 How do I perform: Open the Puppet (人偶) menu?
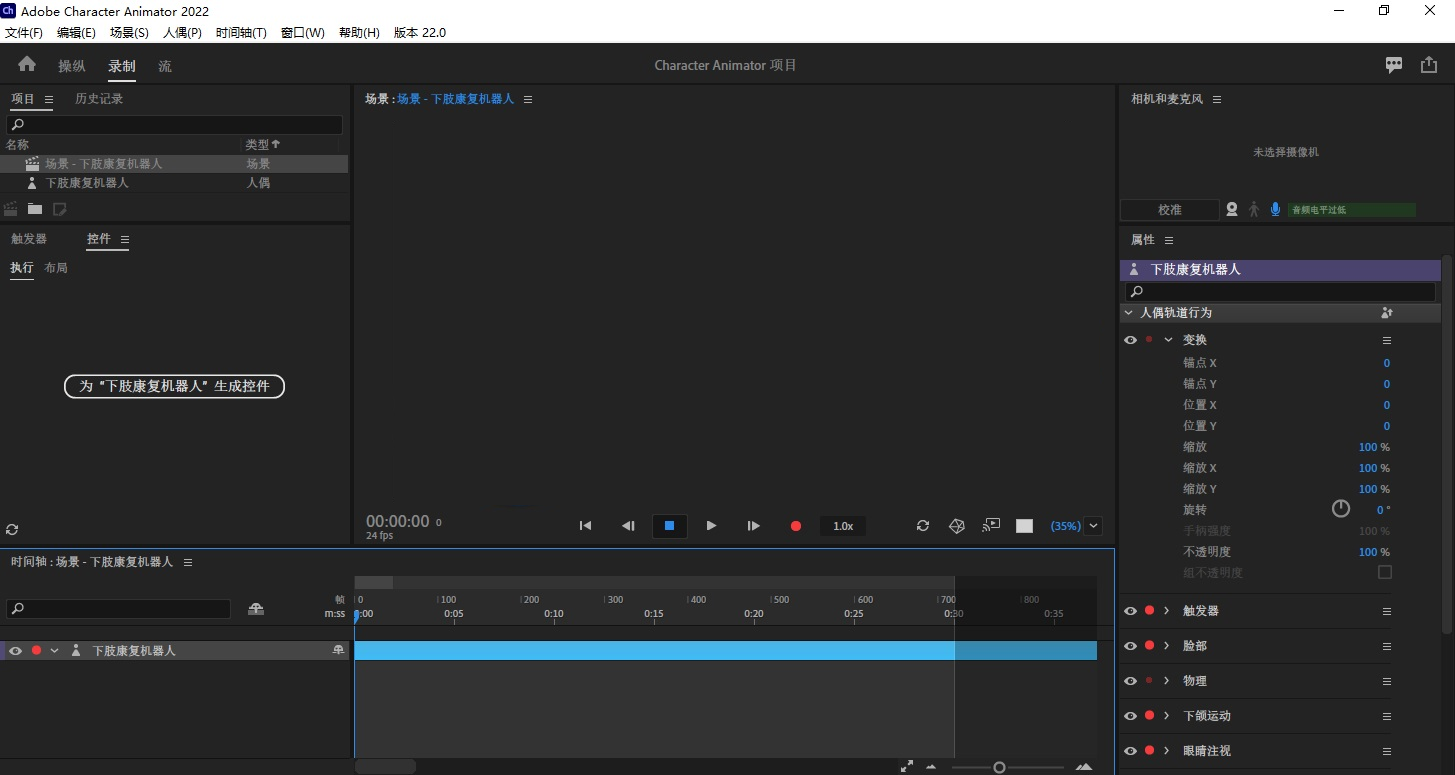(x=182, y=32)
